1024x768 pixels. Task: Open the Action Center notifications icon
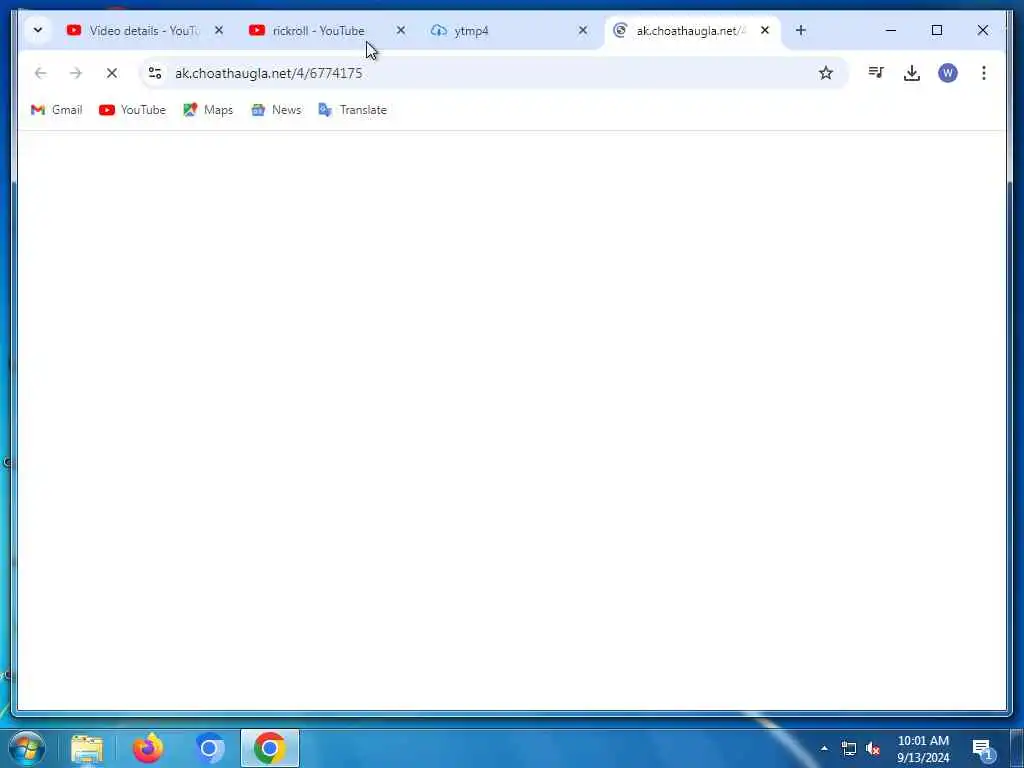click(x=982, y=748)
